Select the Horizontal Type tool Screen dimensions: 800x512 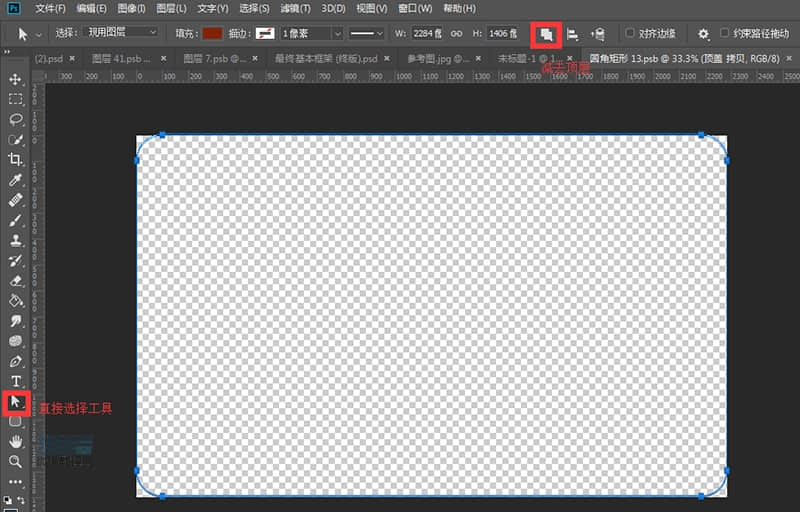15,381
